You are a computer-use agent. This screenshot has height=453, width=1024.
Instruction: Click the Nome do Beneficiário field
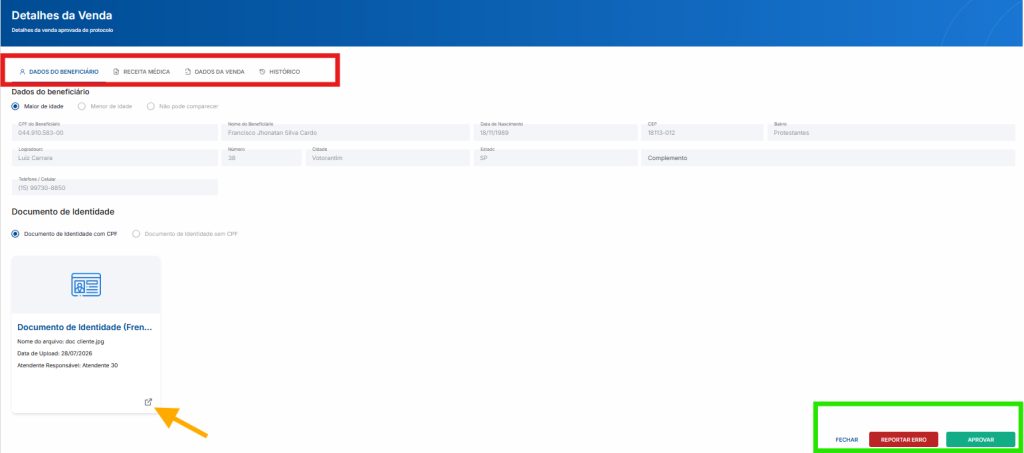coord(345,133)
